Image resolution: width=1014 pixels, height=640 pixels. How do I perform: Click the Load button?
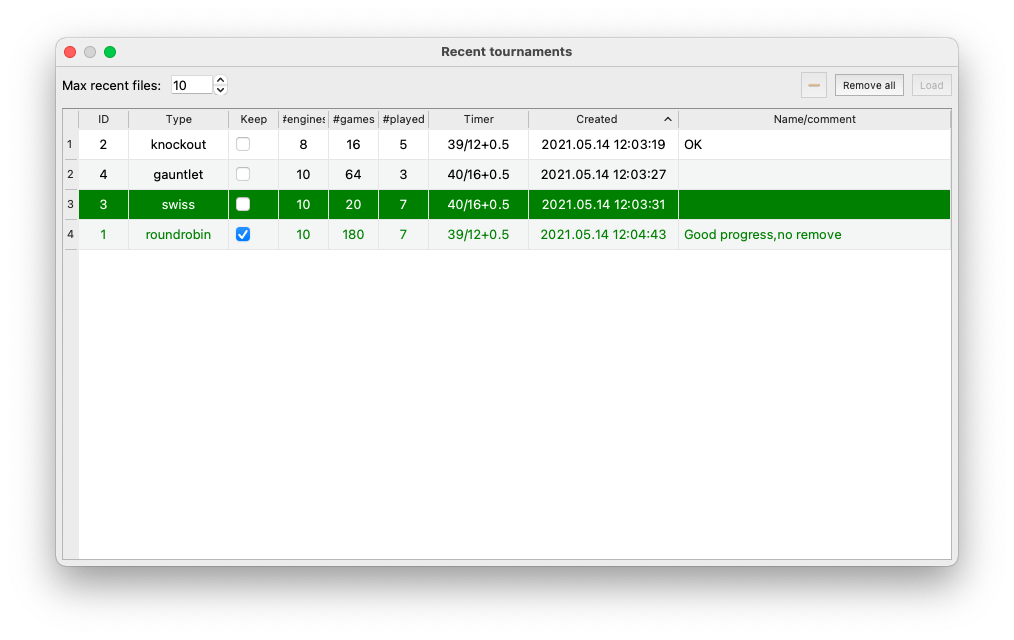coord(931,86)
